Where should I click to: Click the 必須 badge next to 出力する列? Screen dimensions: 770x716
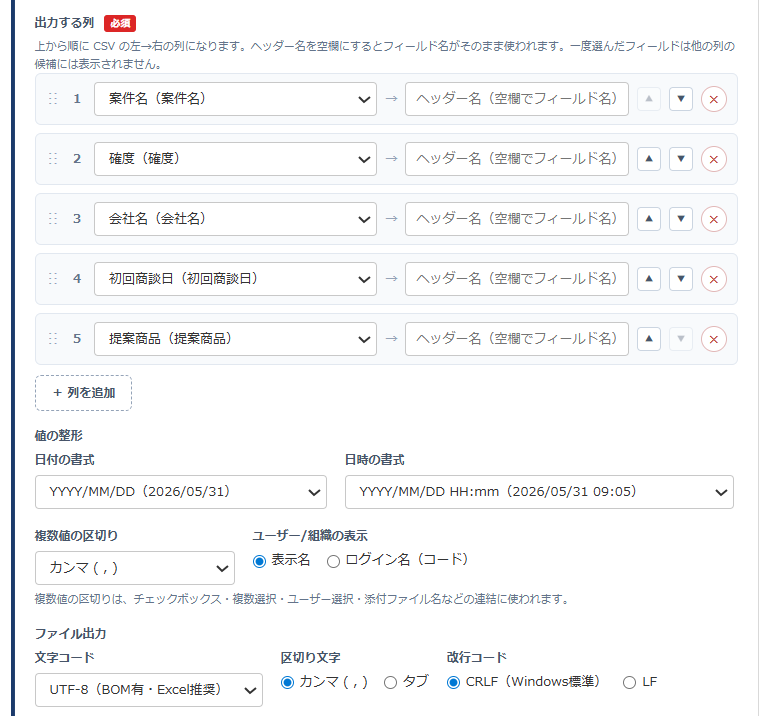click(x=120, y=23)
